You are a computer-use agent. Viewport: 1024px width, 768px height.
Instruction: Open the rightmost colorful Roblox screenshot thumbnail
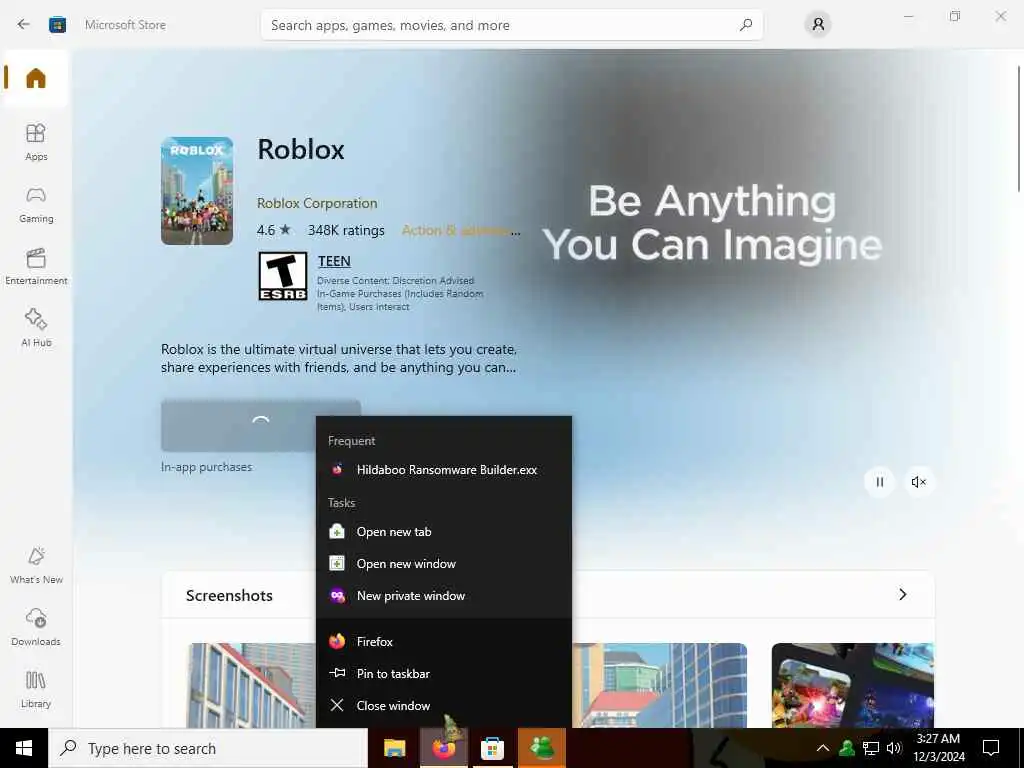click(852, 685)
